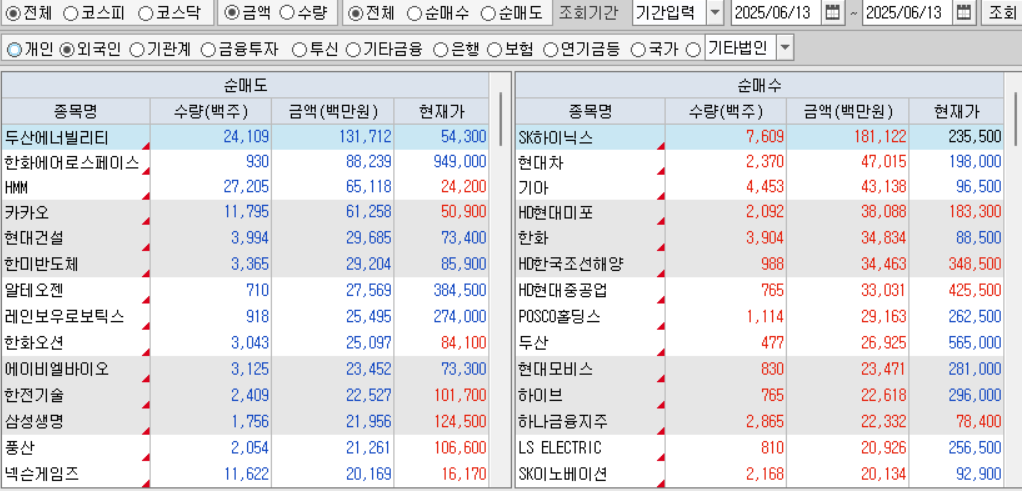Sort 순매도 table by 수량(백주) header
The image size is (1022, 491).
click(211, 112)
